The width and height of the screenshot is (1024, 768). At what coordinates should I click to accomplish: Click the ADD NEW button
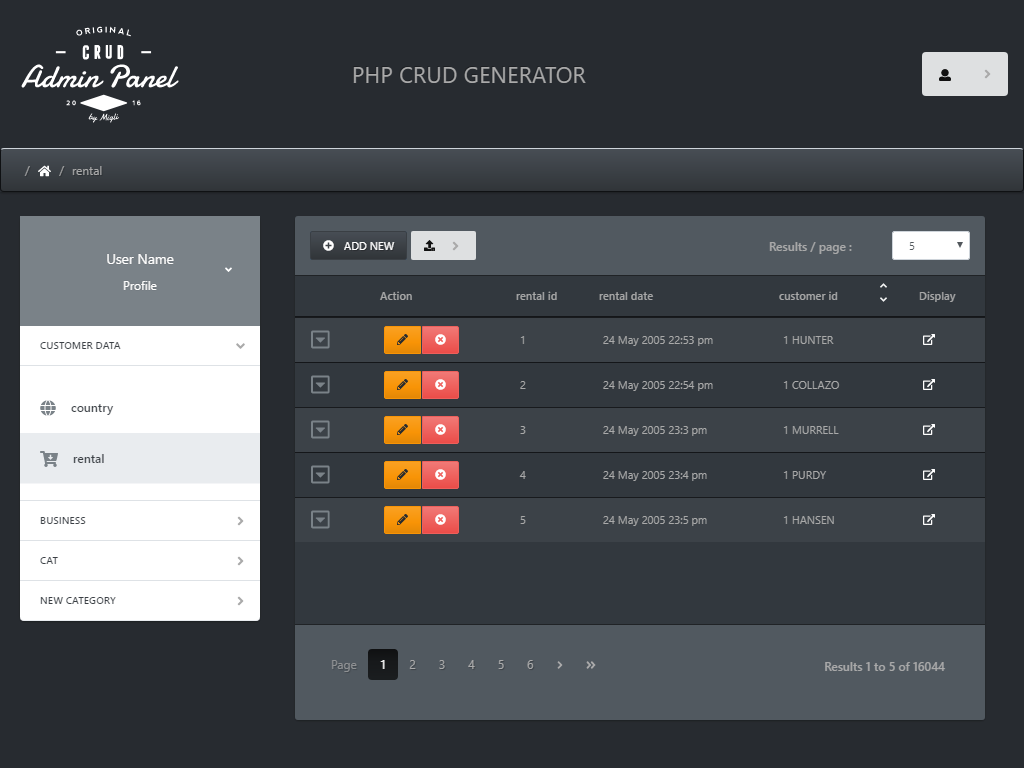point(358,245)
